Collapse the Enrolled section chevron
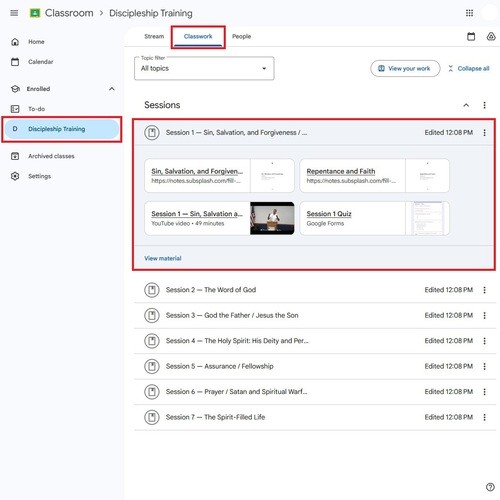This screenshot has height=500, width=500. (x=112, y=89)
